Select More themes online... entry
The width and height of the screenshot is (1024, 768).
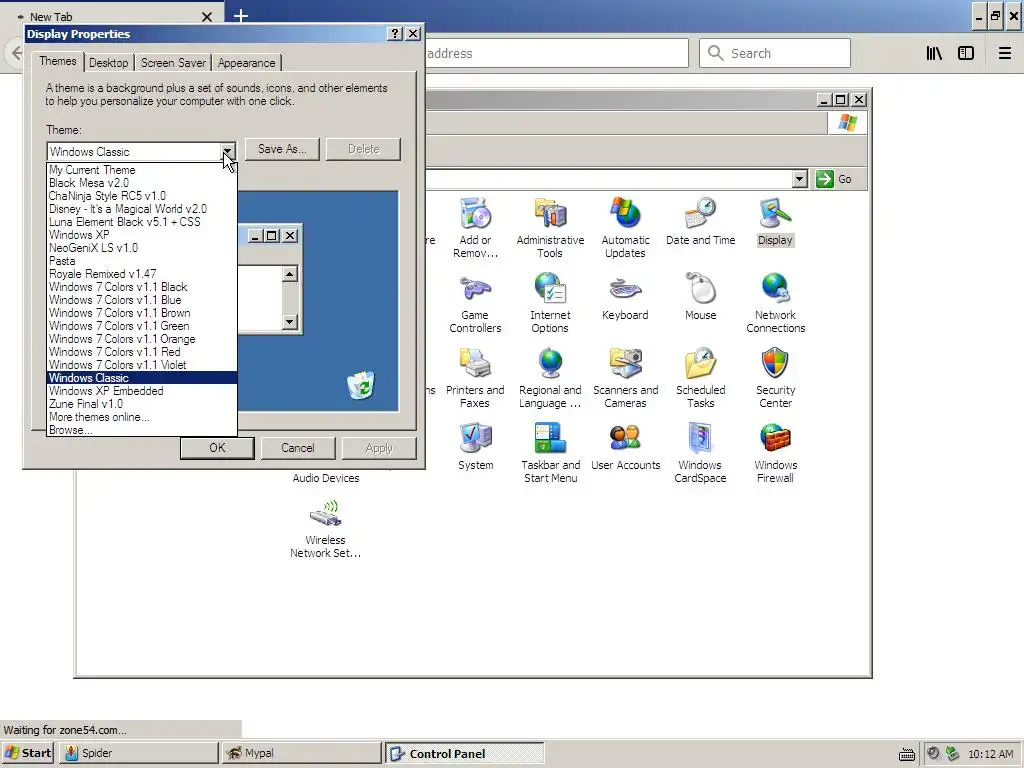coord(142,417)
